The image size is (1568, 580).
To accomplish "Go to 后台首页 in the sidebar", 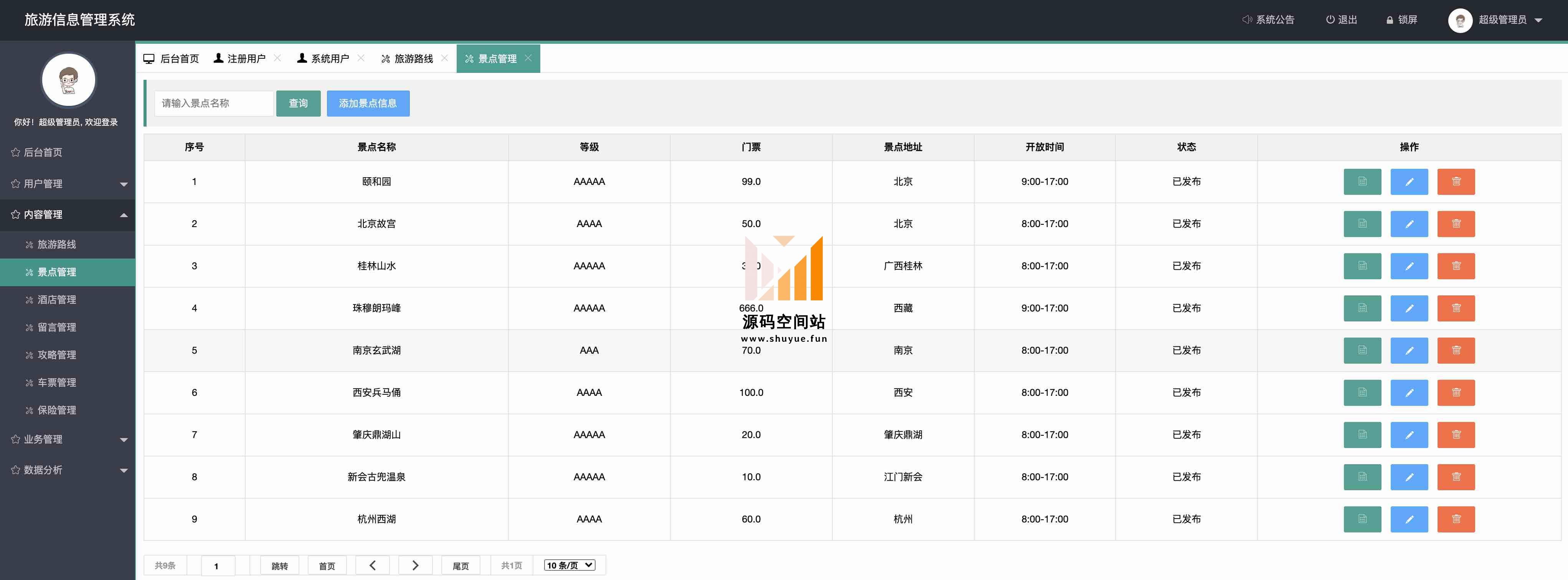I will coord(68,152).
